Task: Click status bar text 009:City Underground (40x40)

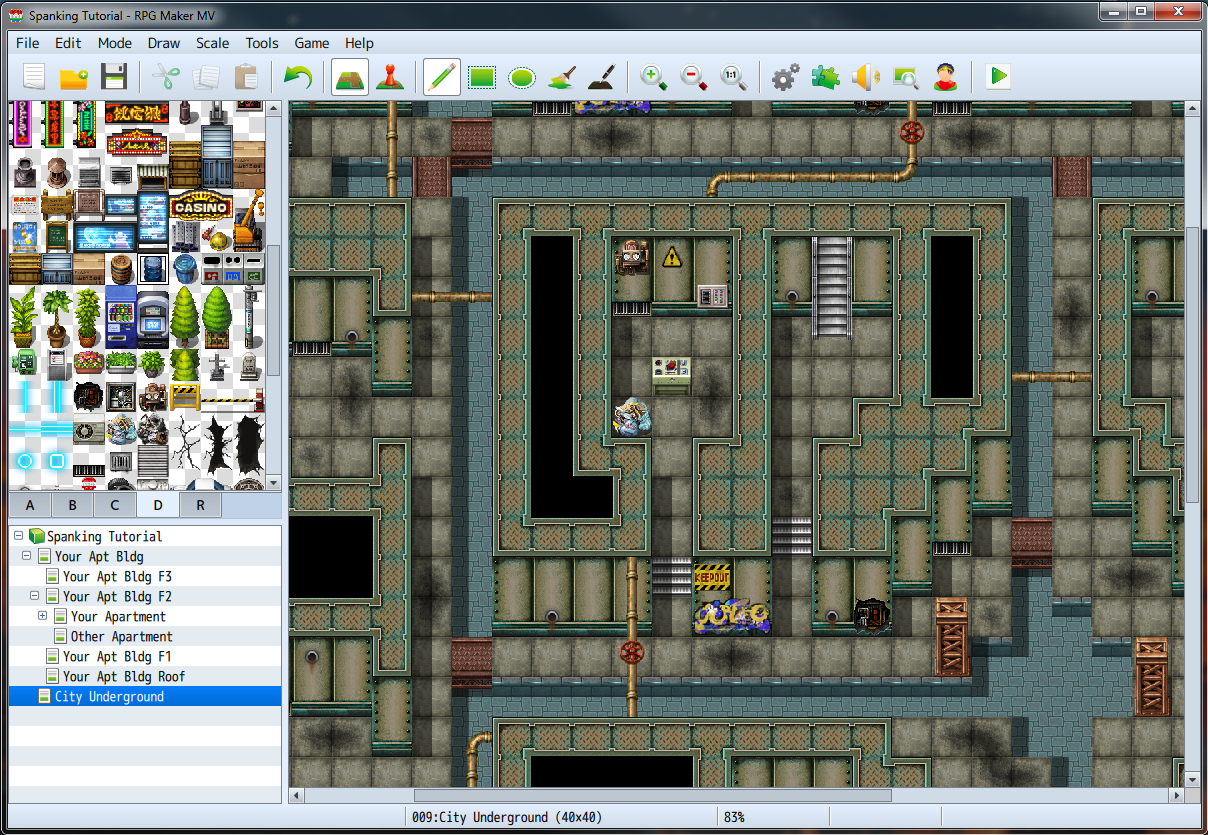Action: [507, 817]
